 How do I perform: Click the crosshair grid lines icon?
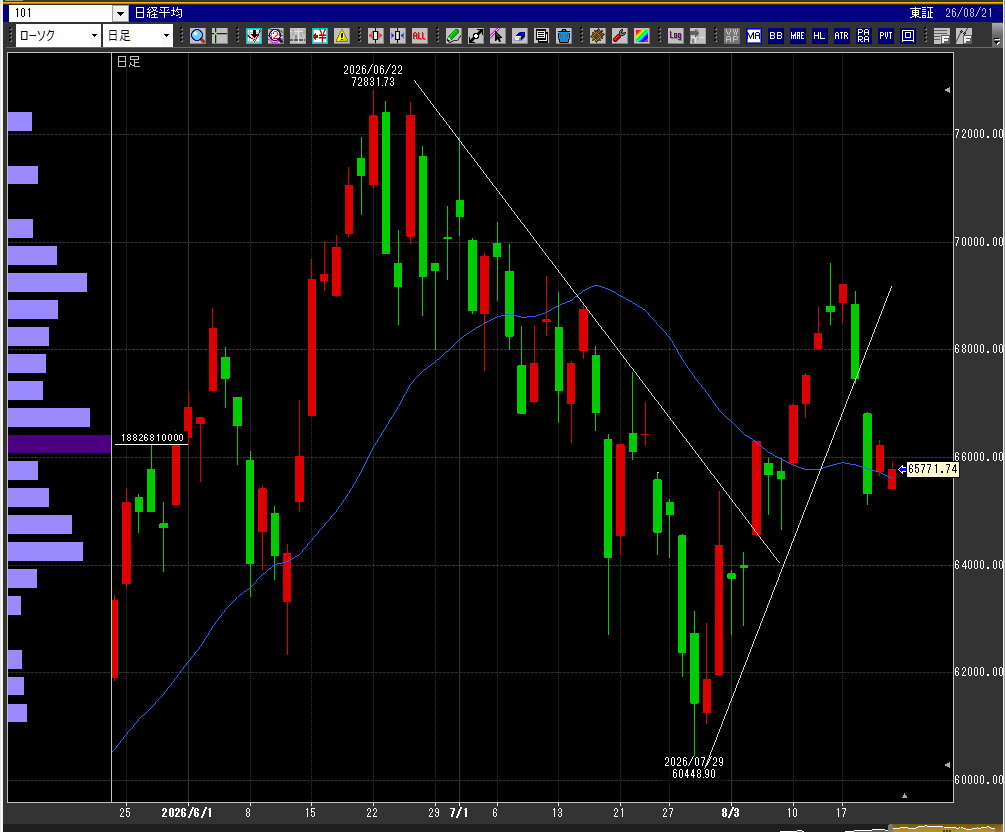[220, 36]
